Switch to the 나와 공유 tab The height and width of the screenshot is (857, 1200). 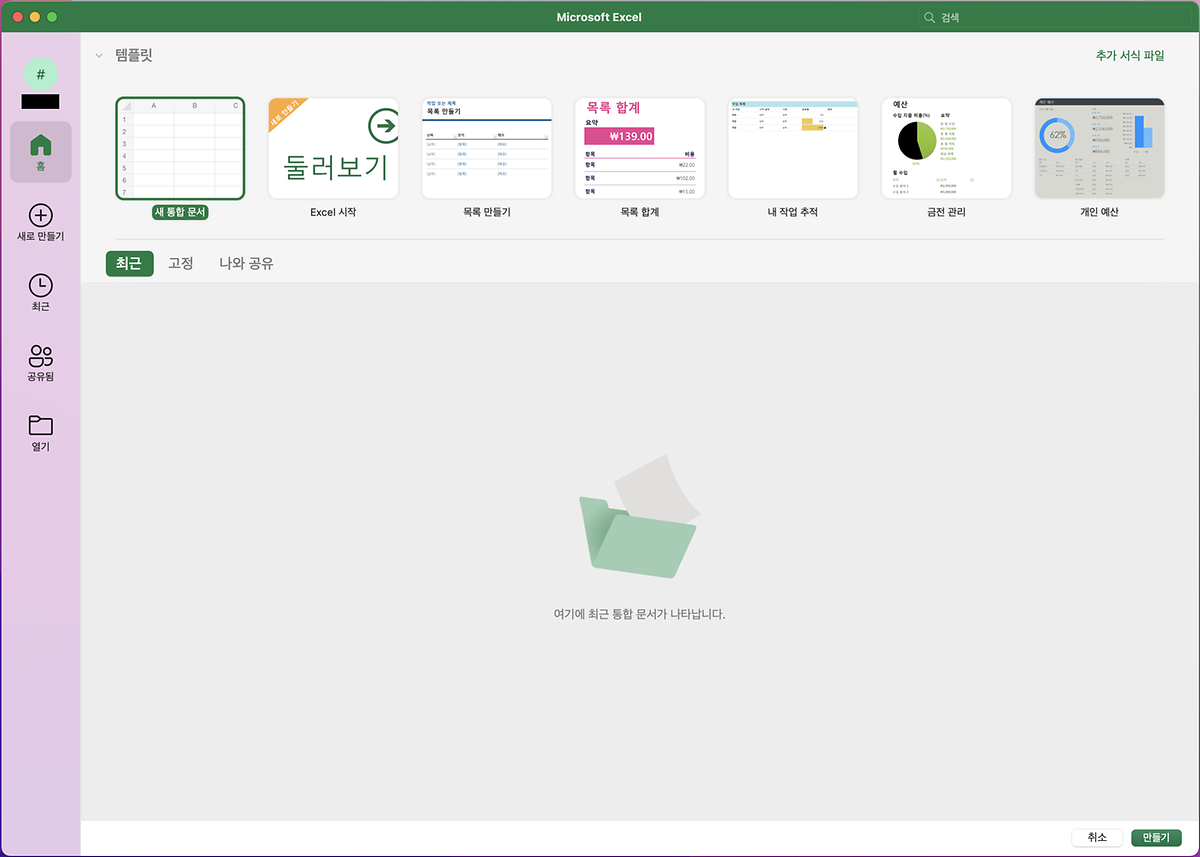(246, 264)
